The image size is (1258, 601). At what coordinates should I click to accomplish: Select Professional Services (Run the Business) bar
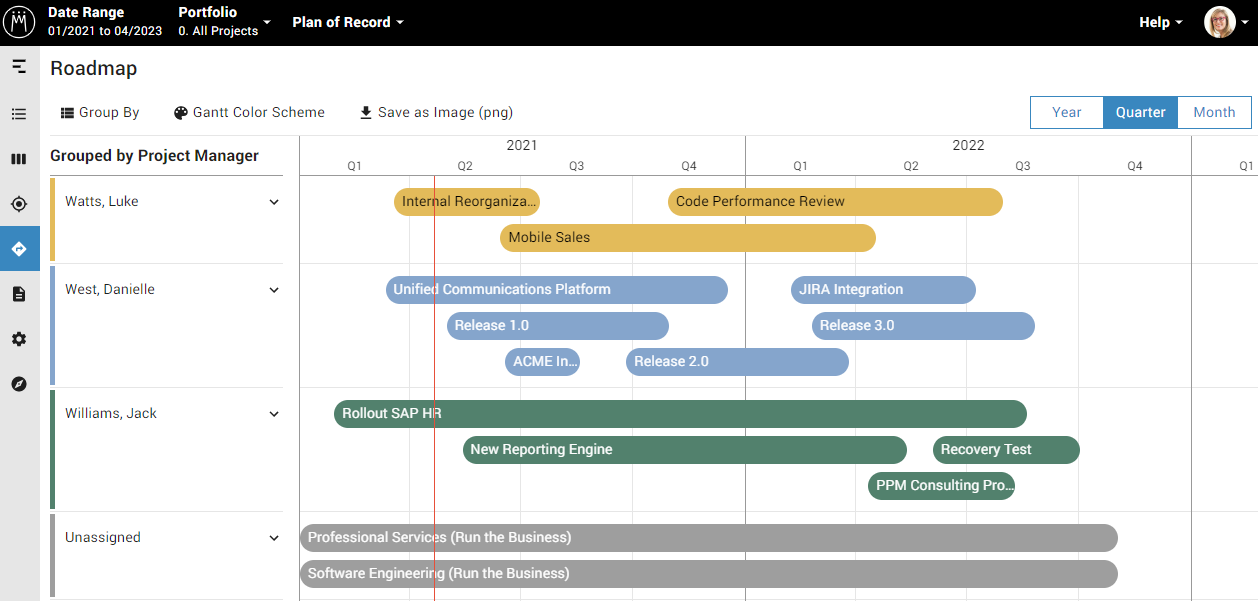709,538
